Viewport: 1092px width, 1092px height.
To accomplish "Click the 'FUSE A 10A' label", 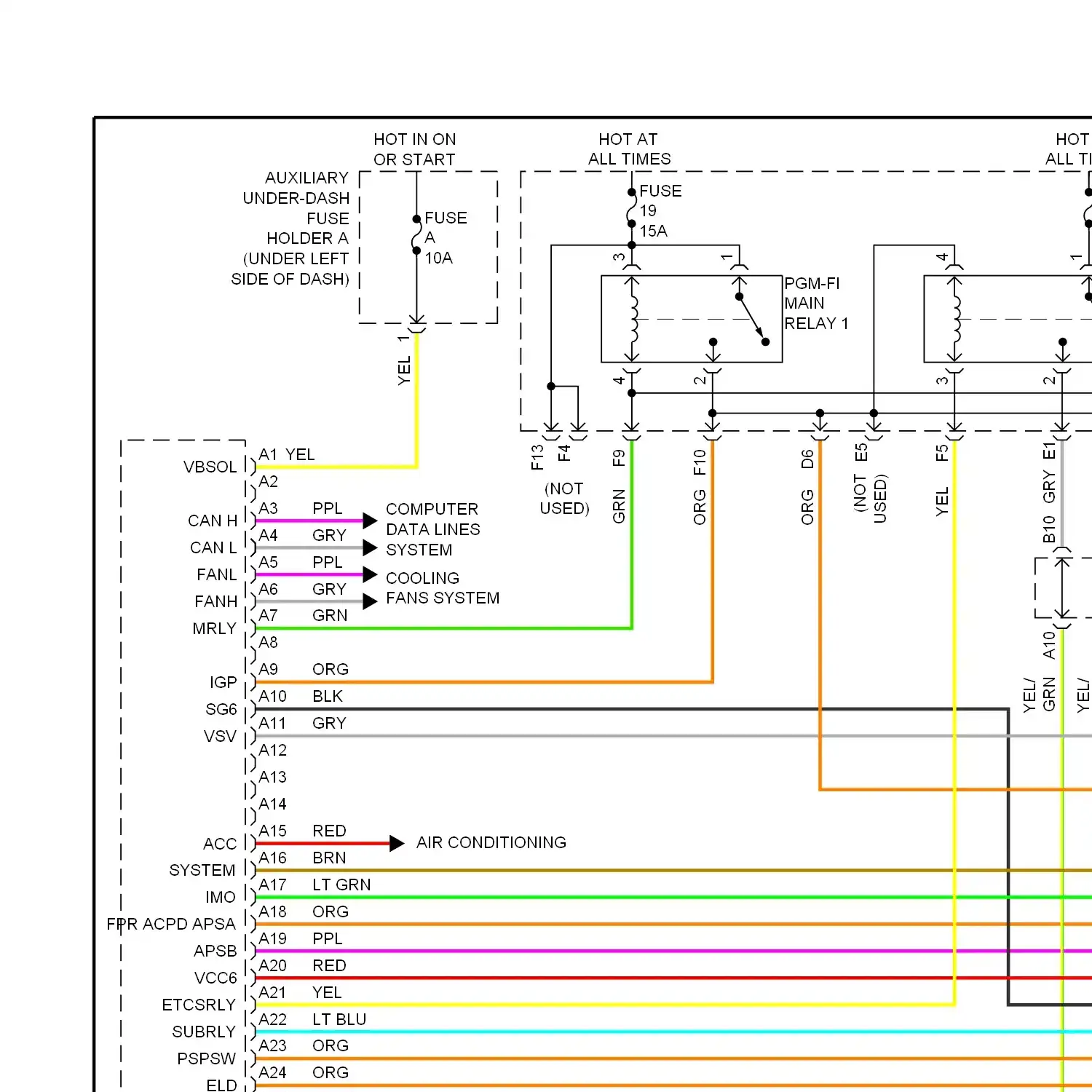I will (x=446, y=238).
